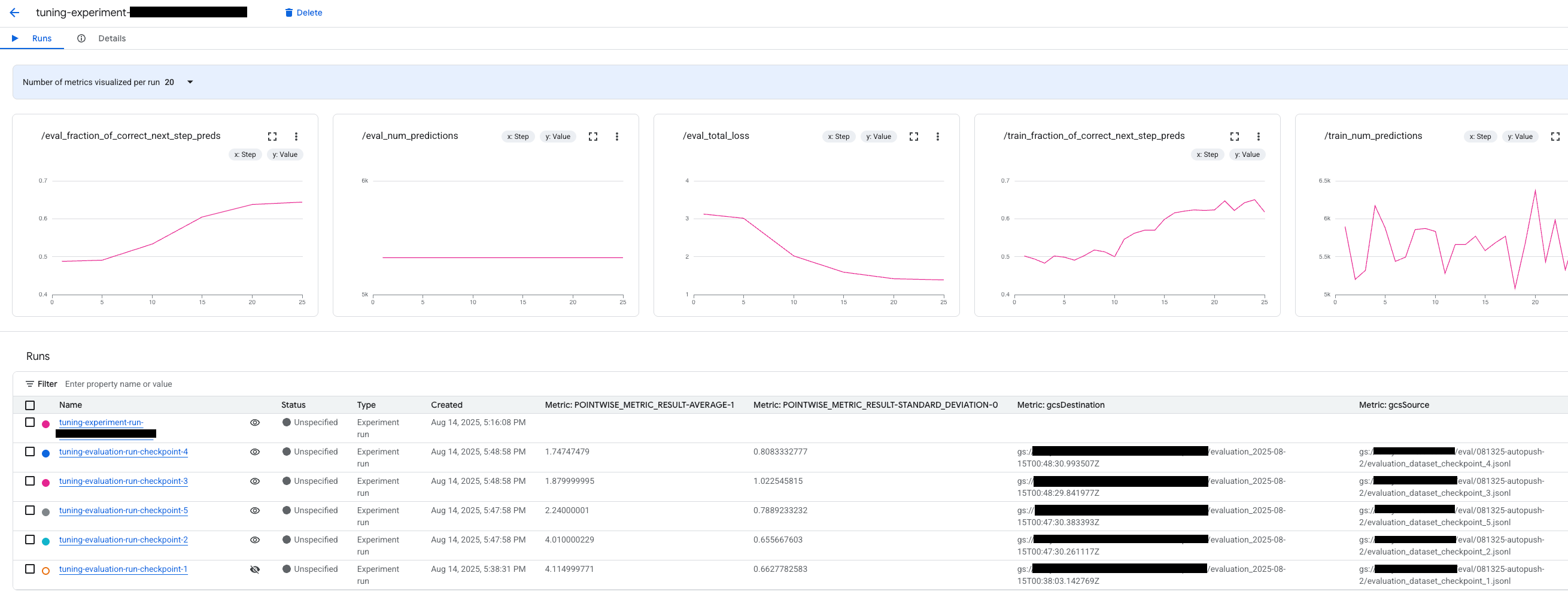1568x600 pixels.
Task: Click the Filter icon in Runs table
Action: [x=30, y=384]
